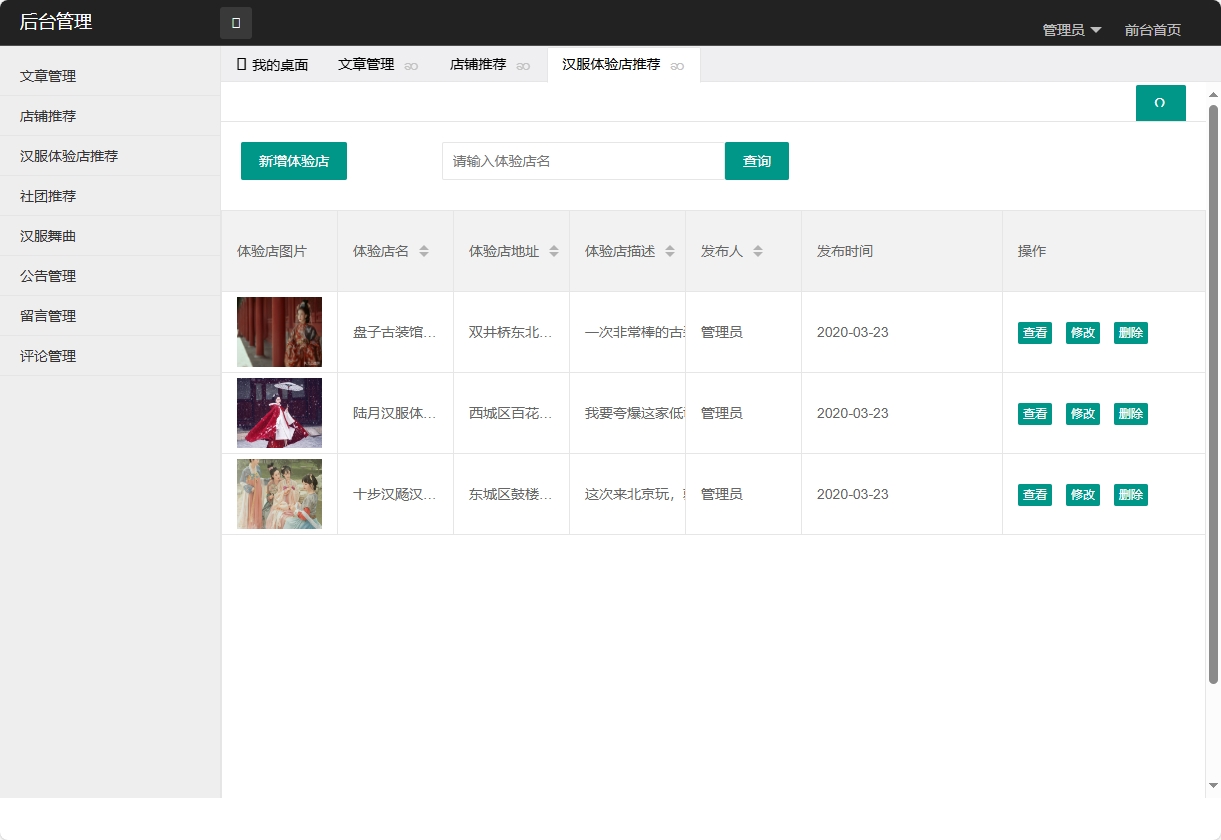Close the active 汉服体验店推荐 tab
Screen dimensions: 1221x840
[677, 65]
